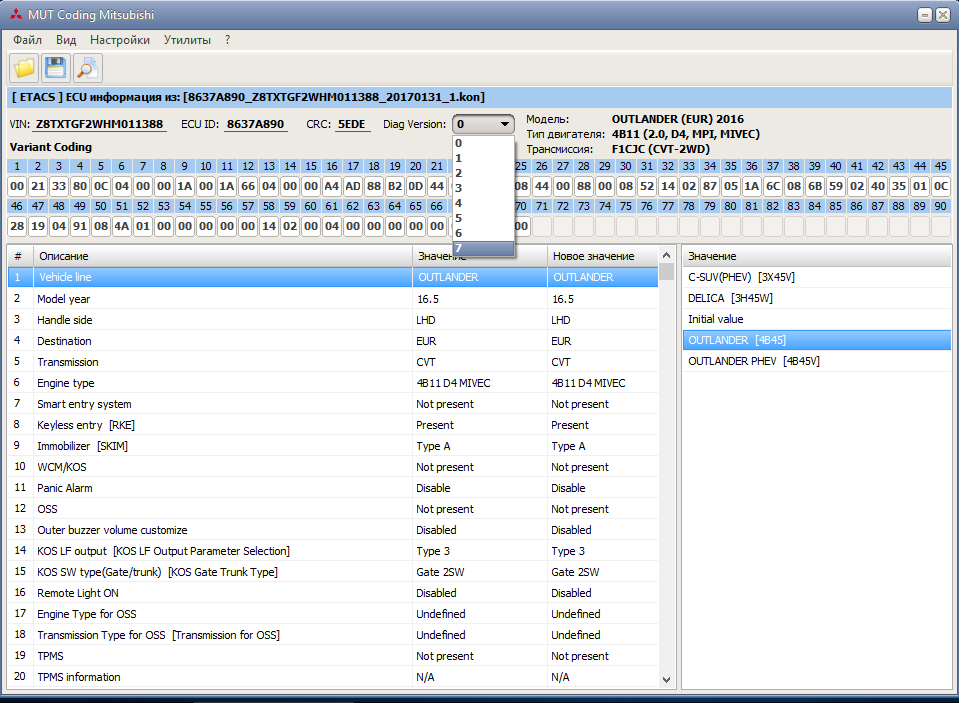Select the Remote Light ON row
Viewport: 962px width, 703px height.
(x=333, y=593)
